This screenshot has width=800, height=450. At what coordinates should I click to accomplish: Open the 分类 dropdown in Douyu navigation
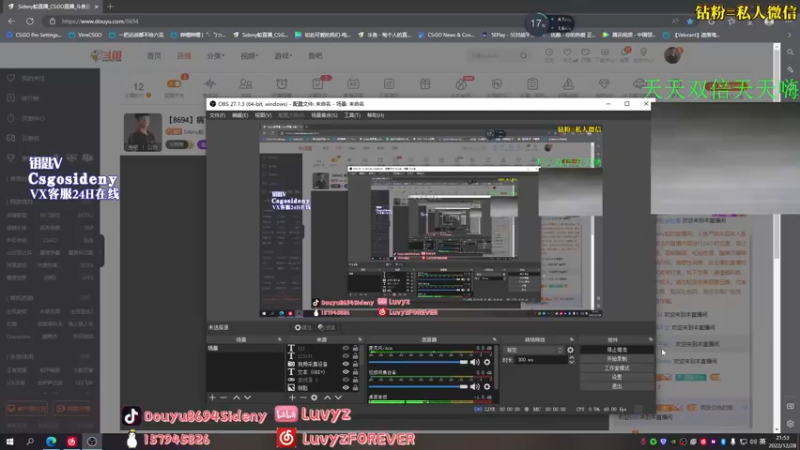(x=215, y=56)
